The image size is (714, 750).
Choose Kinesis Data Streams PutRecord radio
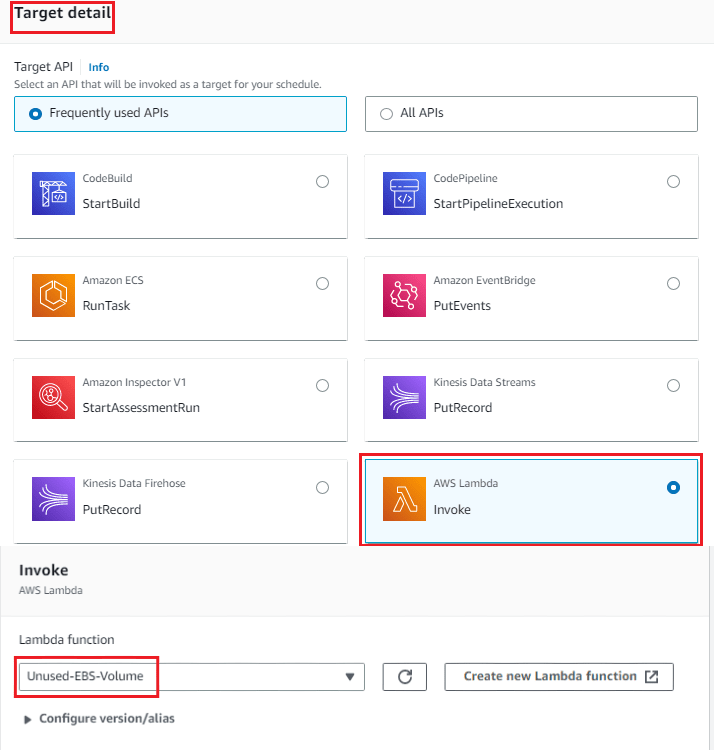pos(673,385)
